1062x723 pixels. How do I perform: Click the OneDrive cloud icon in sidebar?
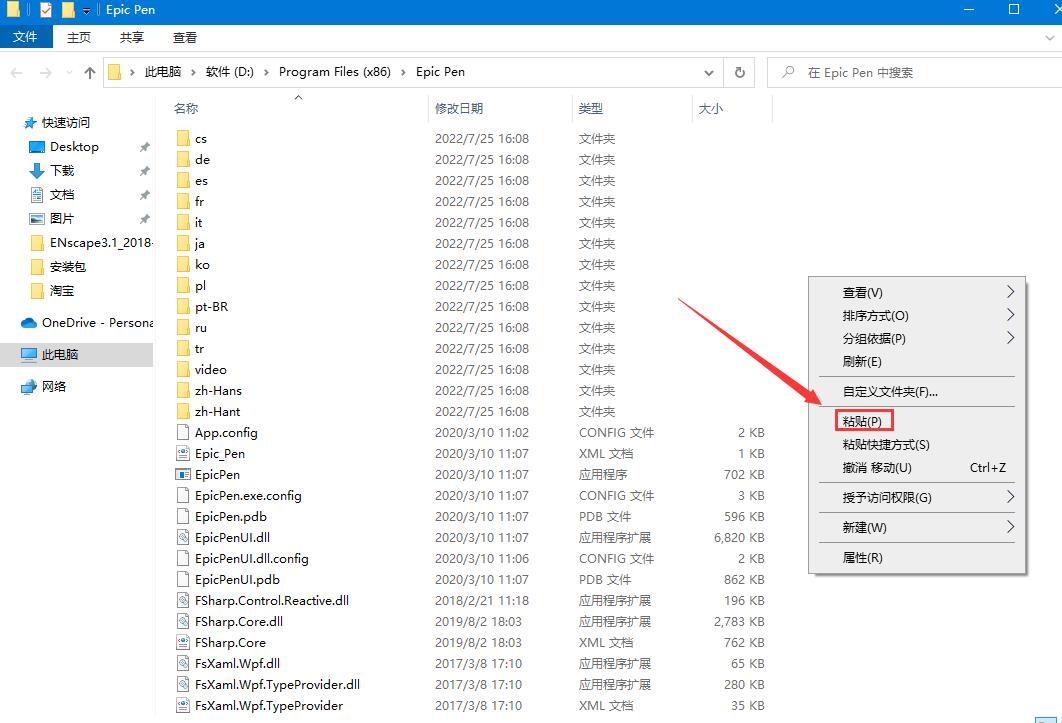click(x=29, y=323)
